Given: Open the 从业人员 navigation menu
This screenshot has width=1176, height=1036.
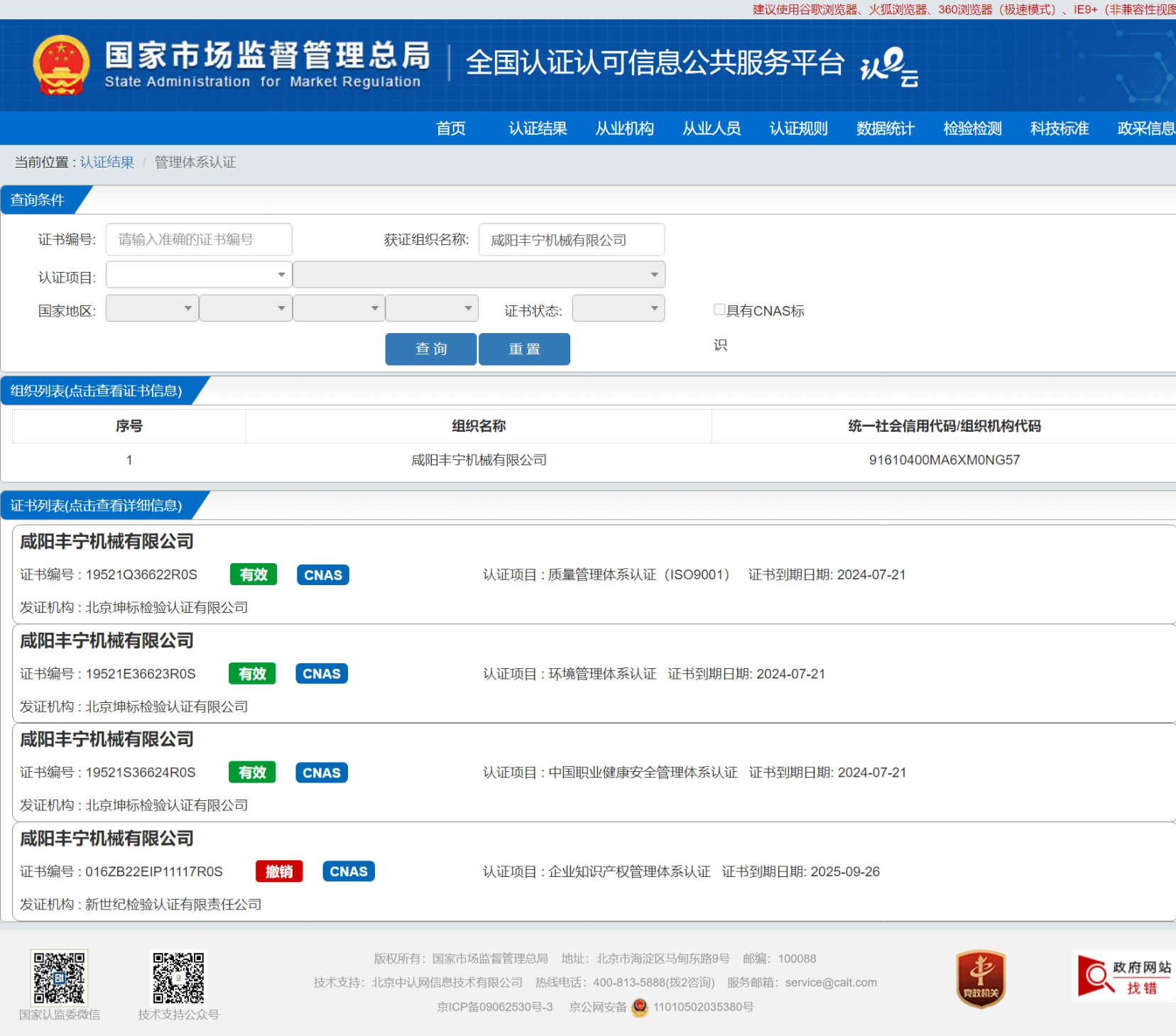Looking at the screenshot, I should pyautogui.click(x=712, y=129).
